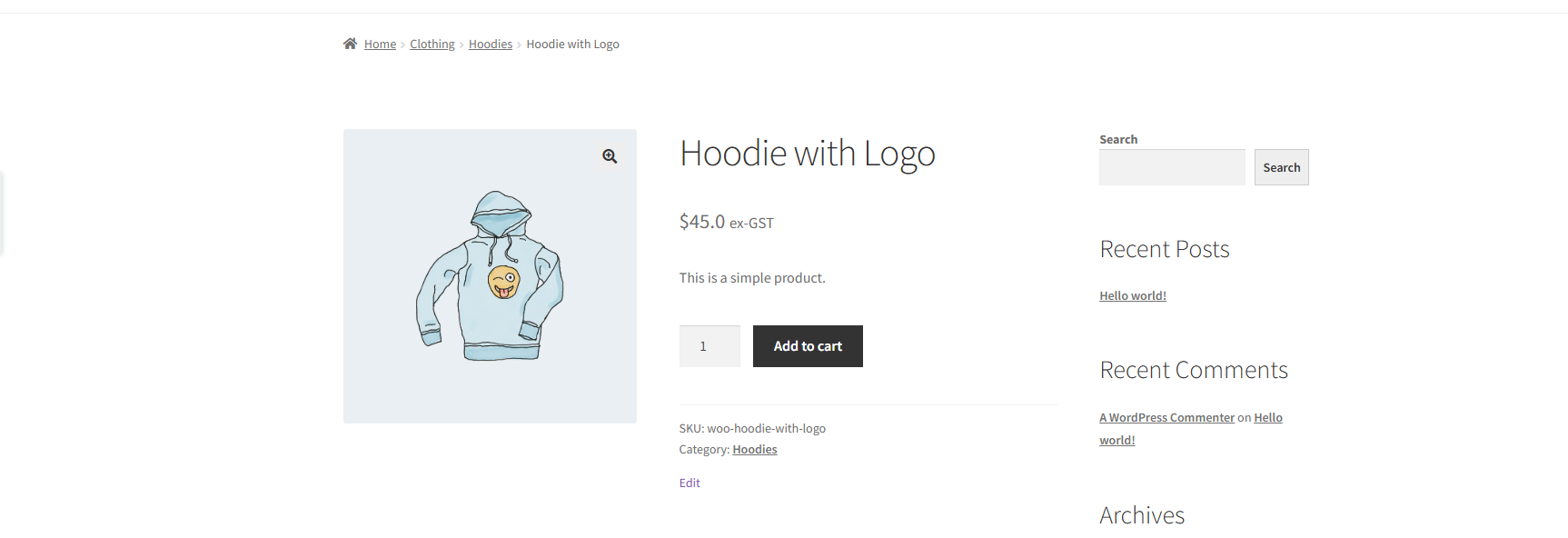Click the Recent Posts heading
Image resolution: width=1568 pixels, height=538 pixels.
click(x=1164, y=249)
